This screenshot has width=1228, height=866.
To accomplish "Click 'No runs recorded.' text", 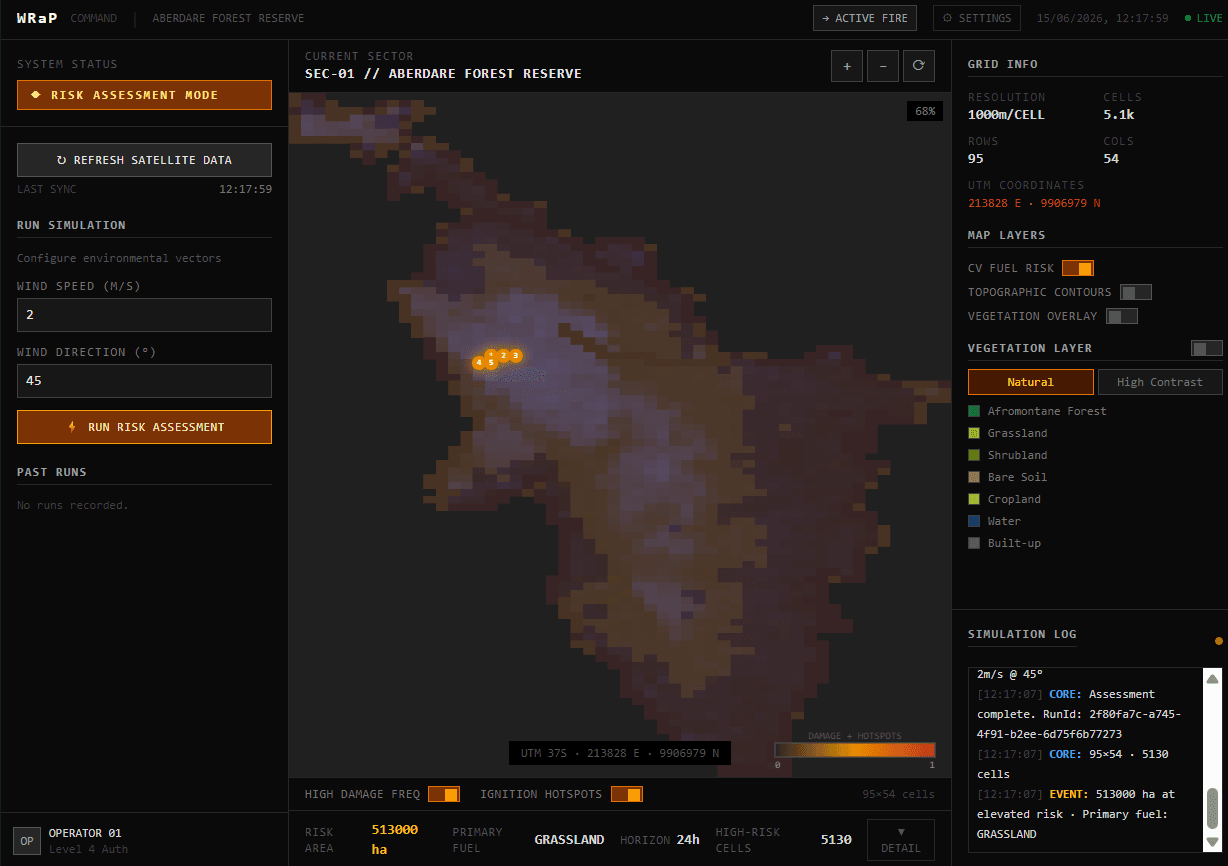I will tap(73, 505).
